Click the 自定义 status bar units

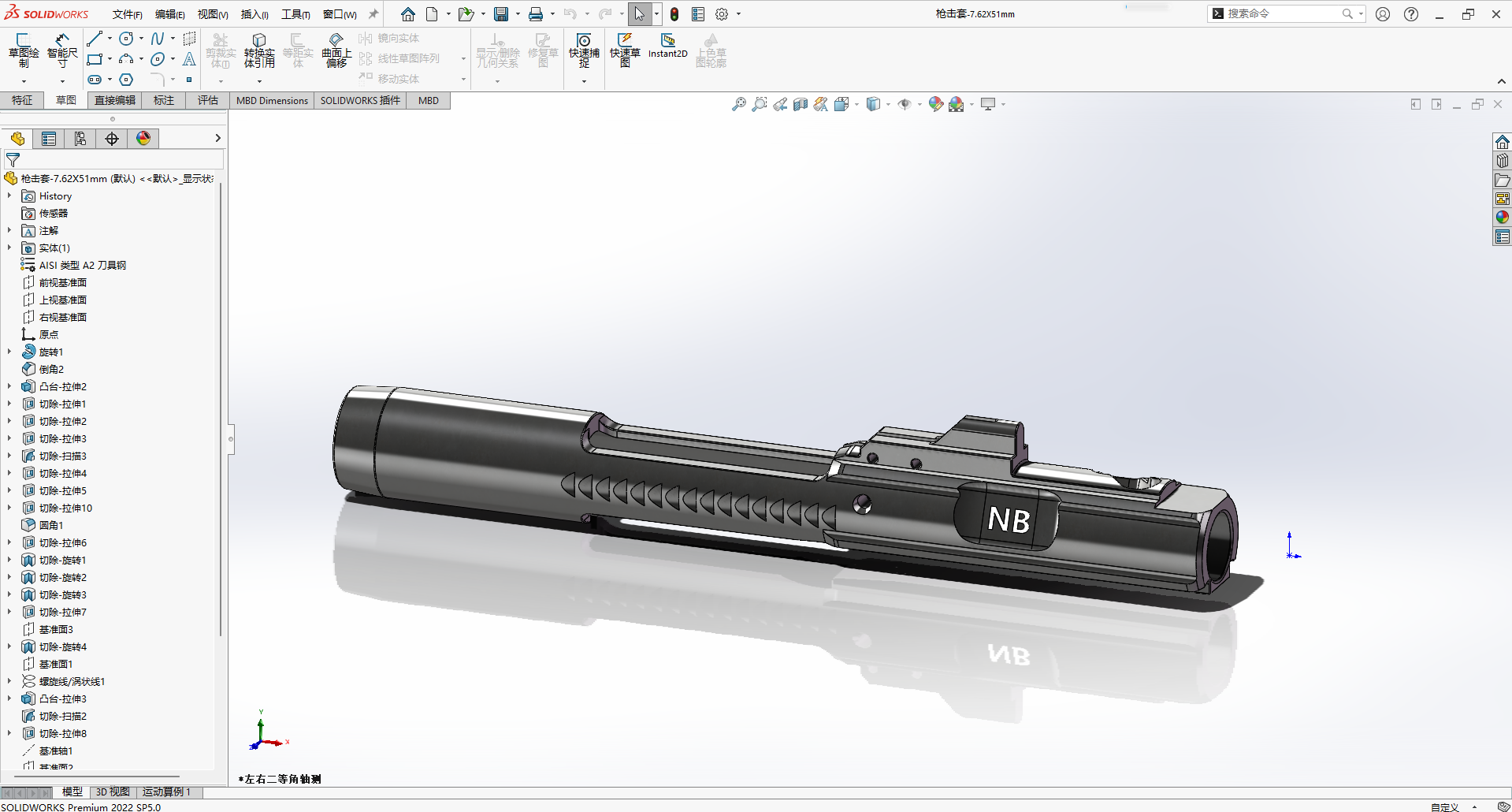tap(1445, 806)
